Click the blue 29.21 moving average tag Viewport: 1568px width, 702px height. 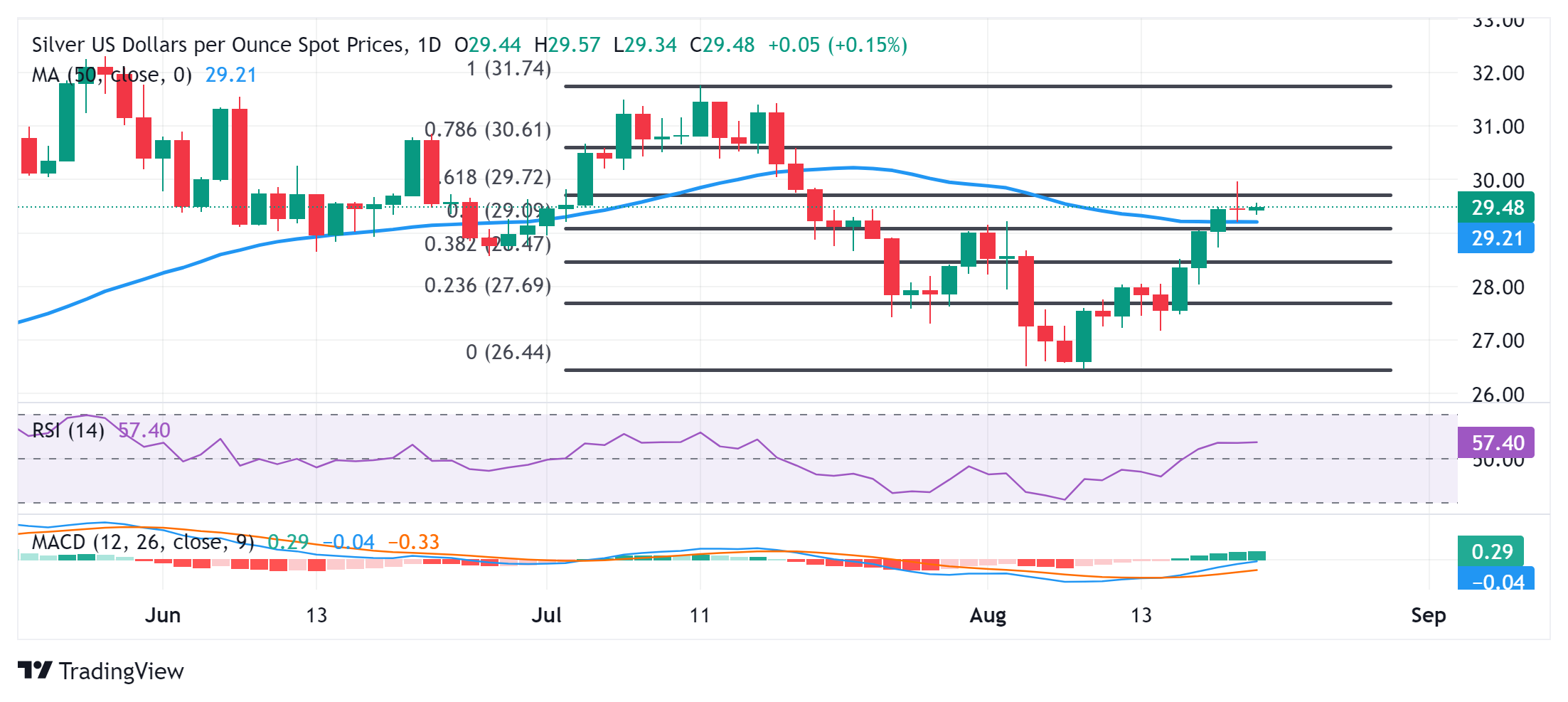pyautogui.click(x=1496, y=238)
